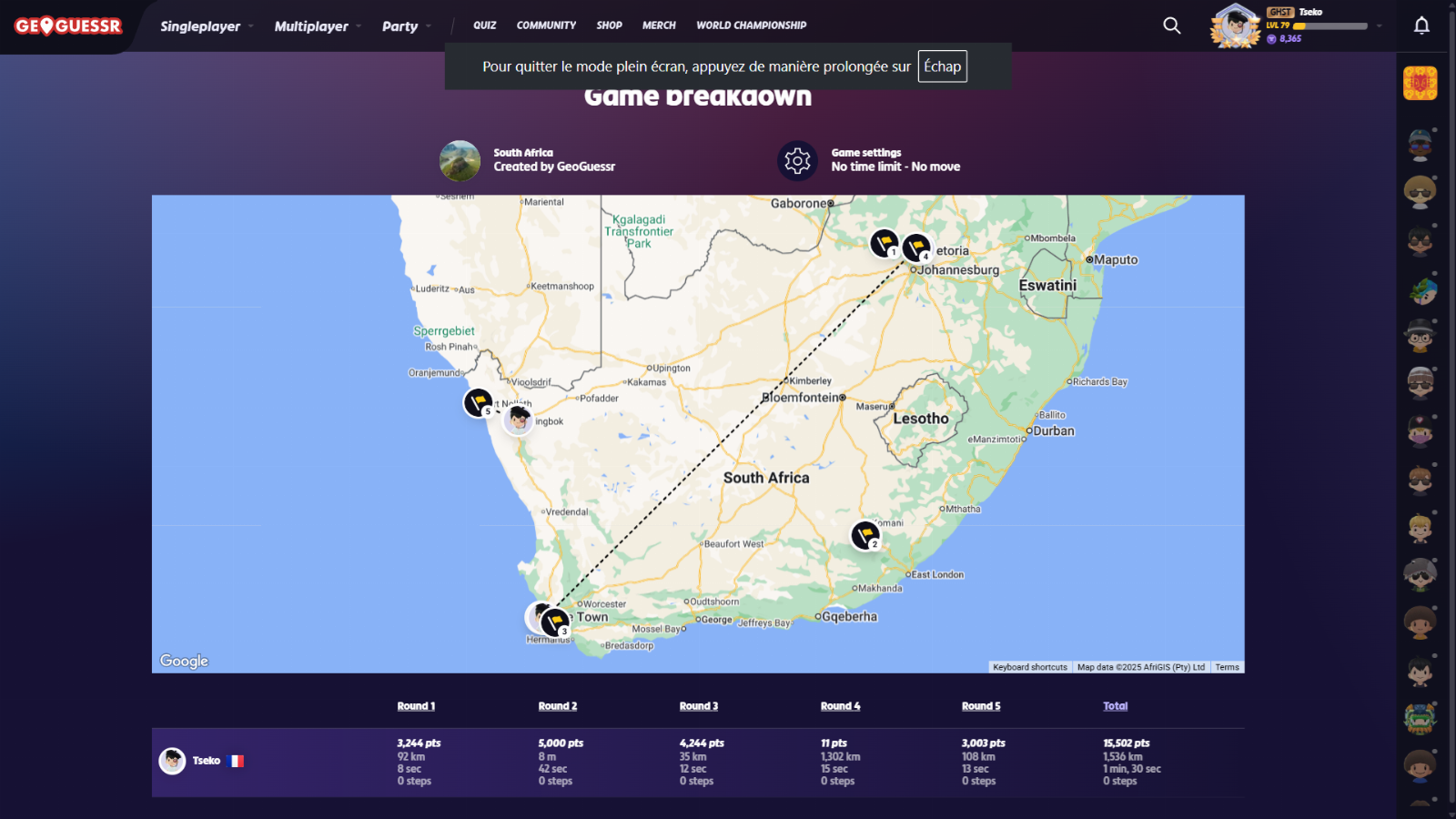
Task: Open the Round 1 results link
Action: point(416,706)
